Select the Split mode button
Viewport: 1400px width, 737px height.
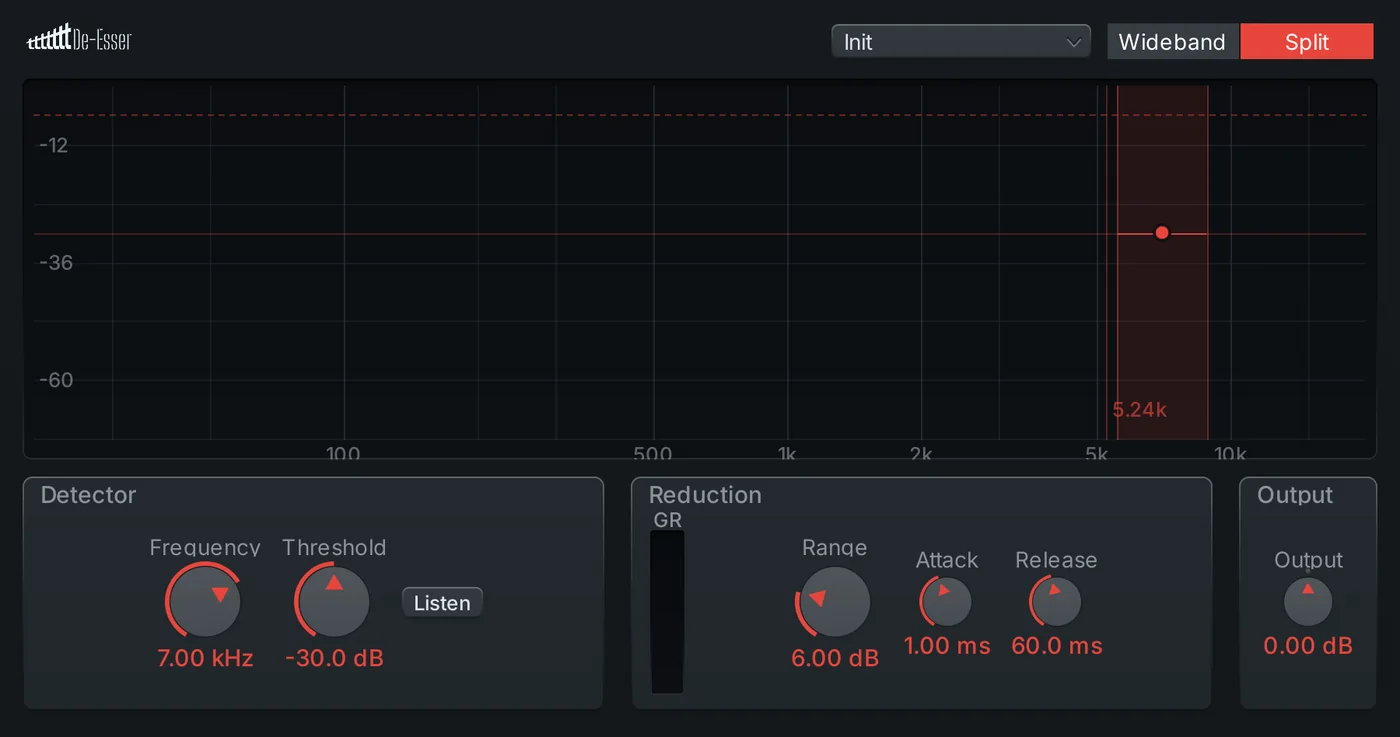pos(1307,42)
